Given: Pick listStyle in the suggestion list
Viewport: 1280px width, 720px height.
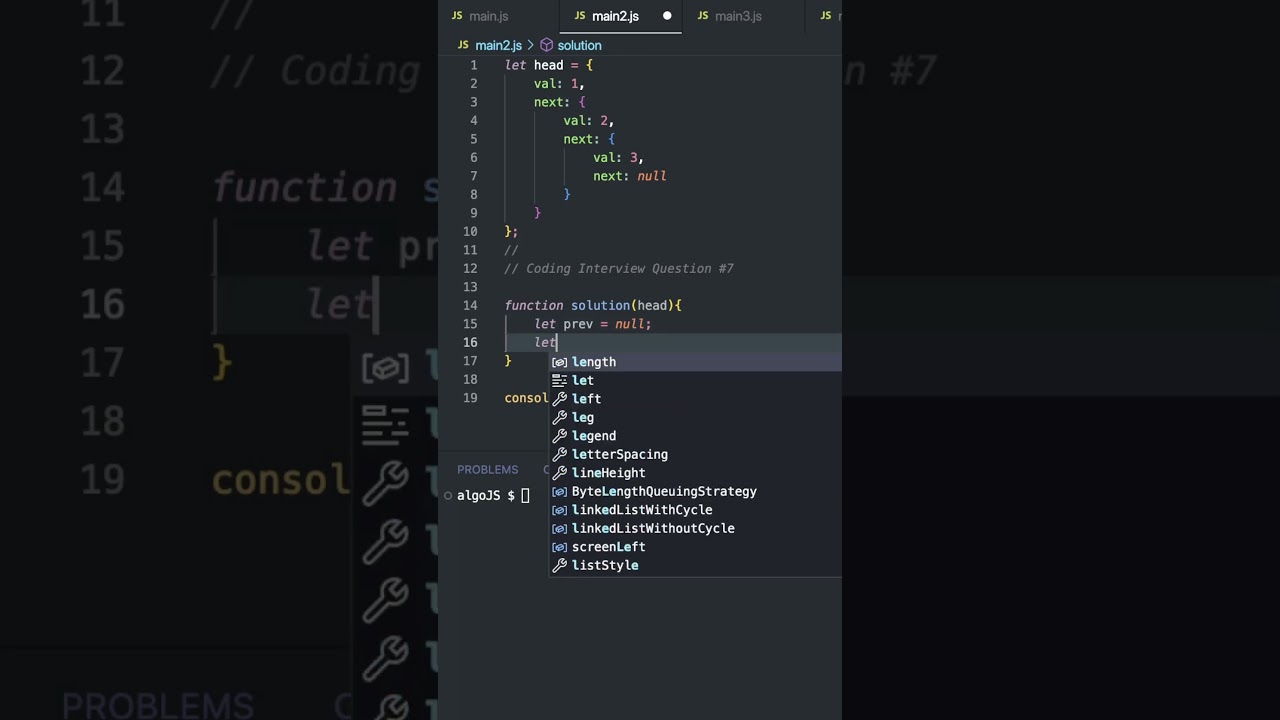Looking at the screenshot, I should tap(695, 565).
